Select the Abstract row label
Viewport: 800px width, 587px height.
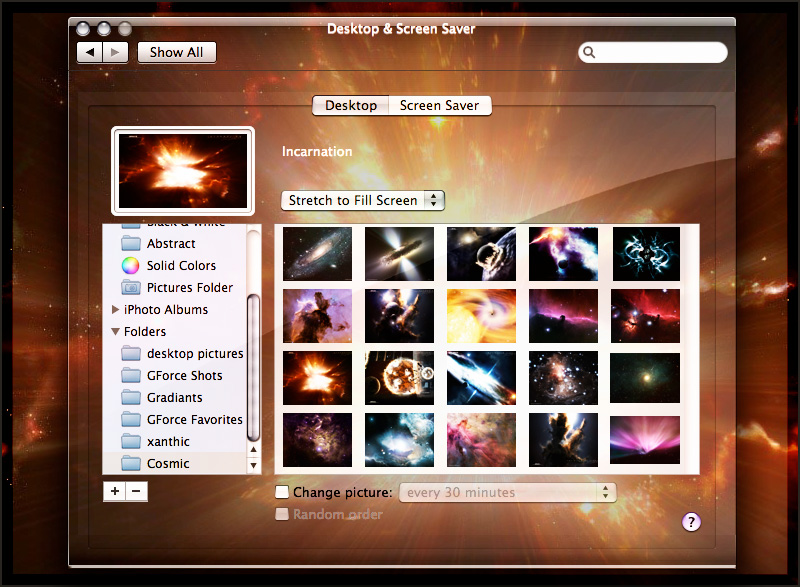(x=171, y=244)
